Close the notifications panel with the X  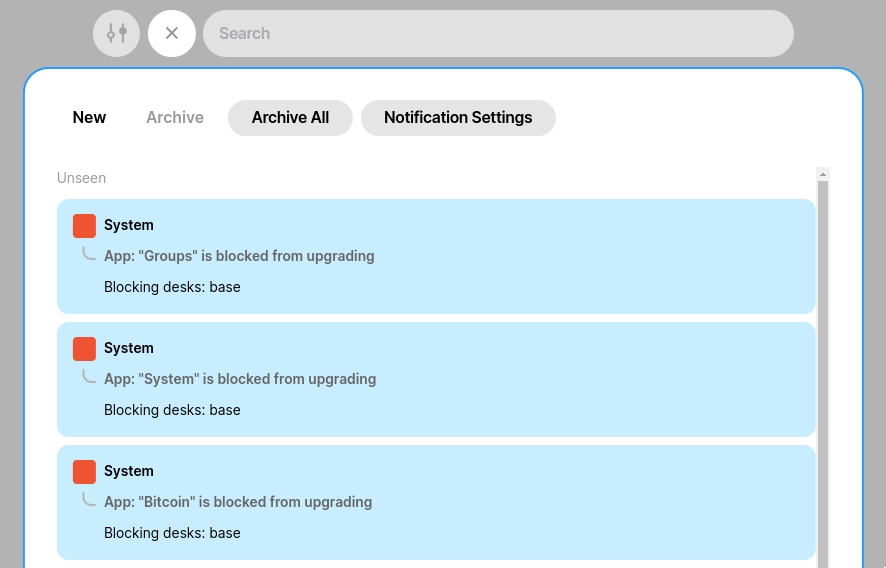172,33
